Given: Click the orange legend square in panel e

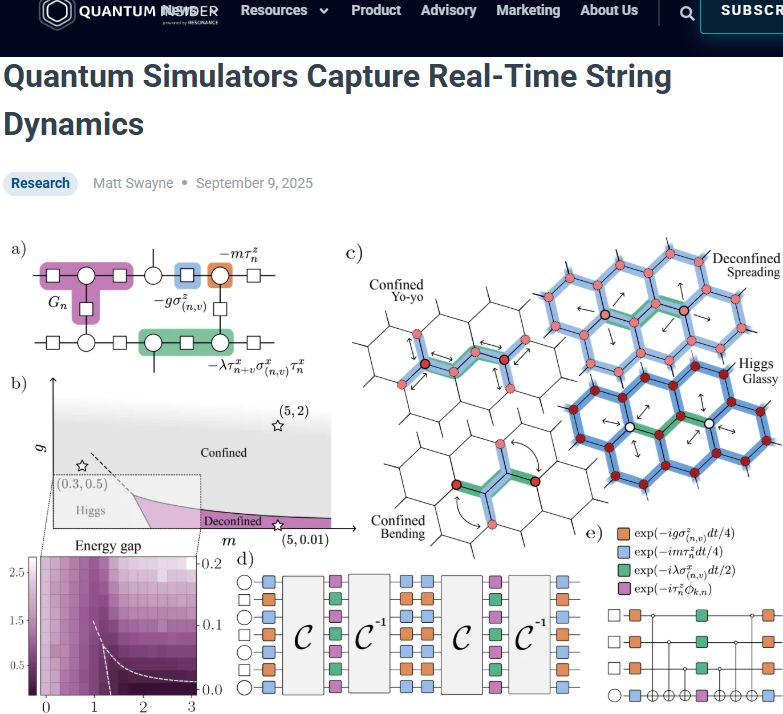Looking at the screenshot, I should click(623, 535).
